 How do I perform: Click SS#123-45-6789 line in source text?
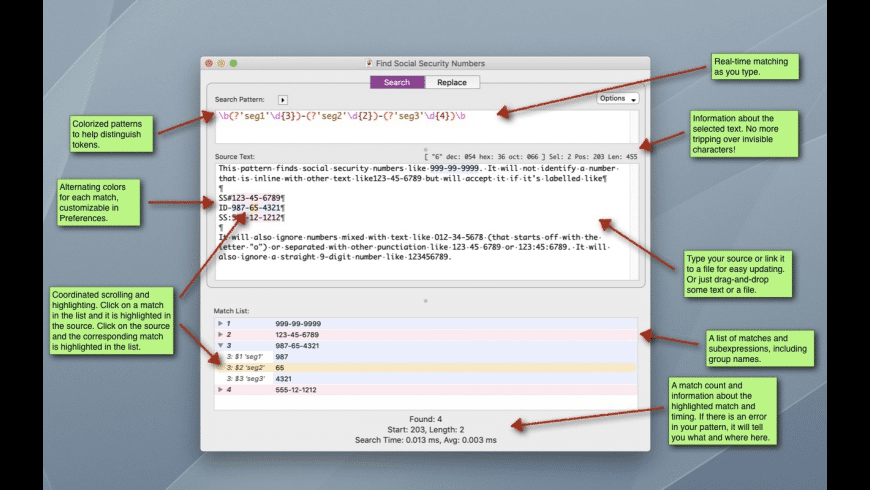tap(251, 198)
